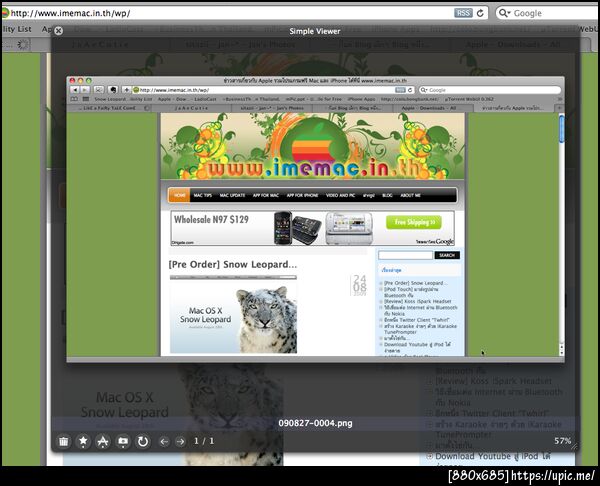The height and width of the screenshot is (486, 600).
Task: Click reload icon in previewed address bar
Action: click(410, 90)
